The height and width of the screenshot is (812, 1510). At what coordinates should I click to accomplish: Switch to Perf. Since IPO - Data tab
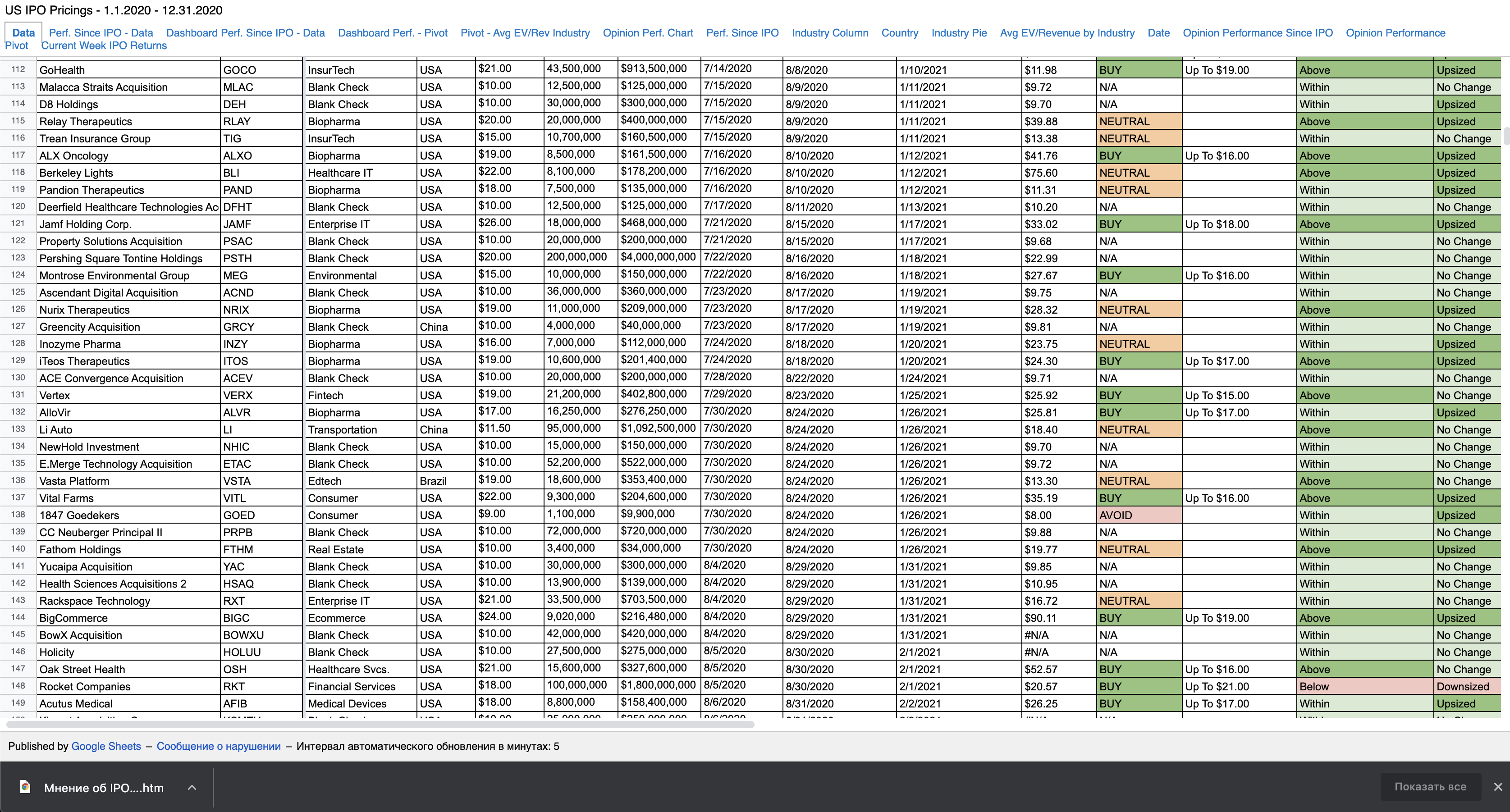click(x=101, y=33)
